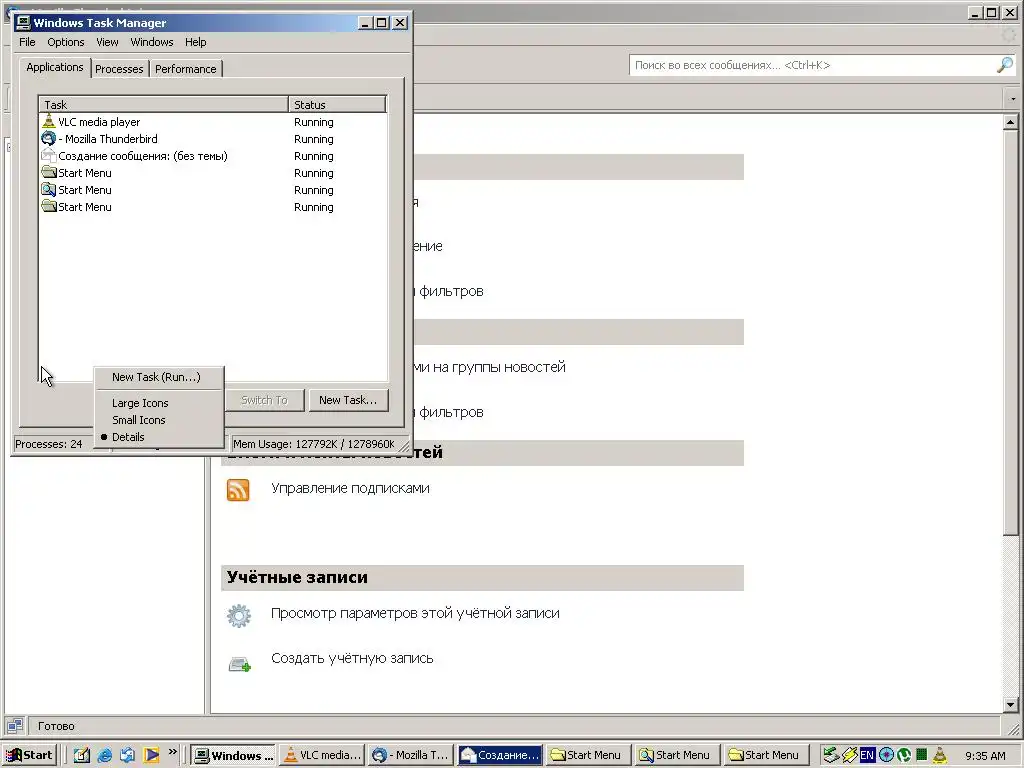Click the green CPU meter tray icon

(x=921, y=755)
